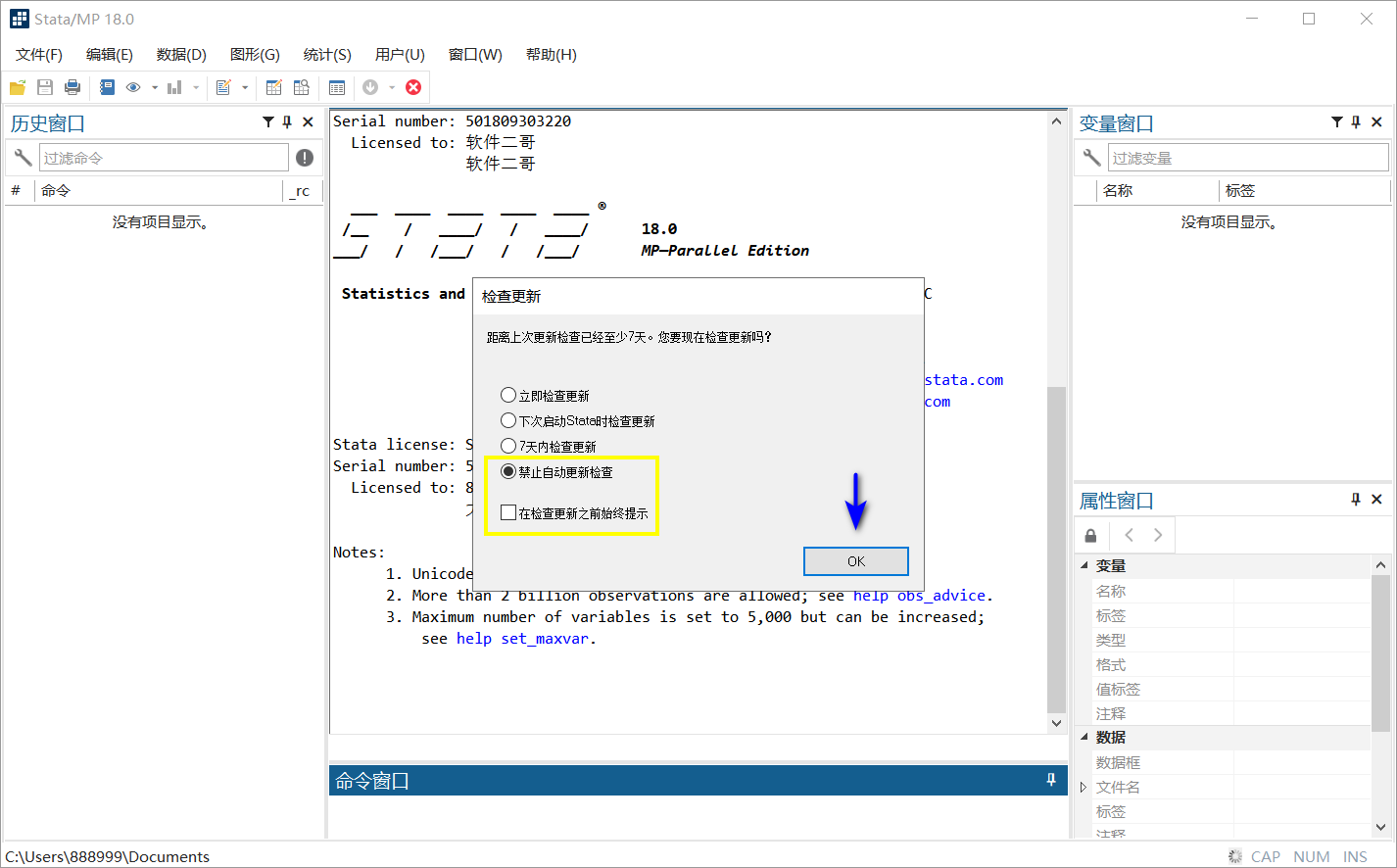This screenshot has height=868, width=1397.
Task: Click the Save floppy disk icon
Action: pos(45,87)
